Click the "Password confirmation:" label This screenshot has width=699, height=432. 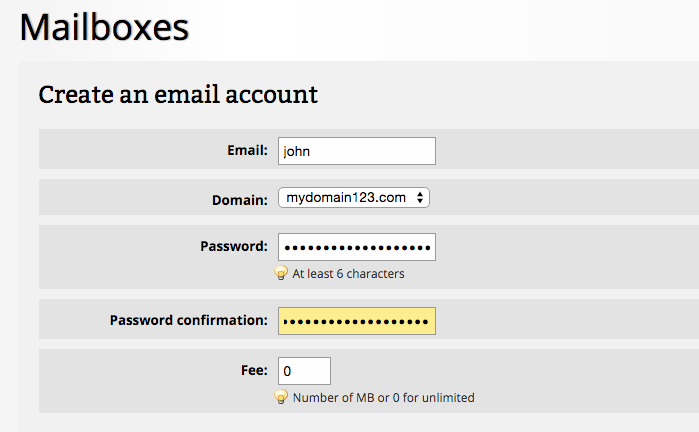[x=188, y=320]
